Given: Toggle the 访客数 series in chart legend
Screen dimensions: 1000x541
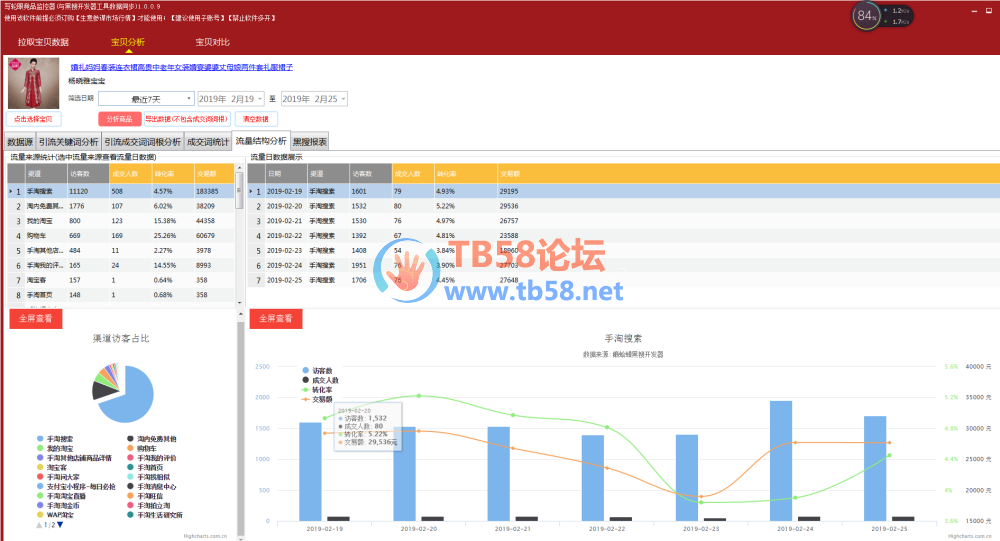Looking at the screenshot, I should point(317,371).
